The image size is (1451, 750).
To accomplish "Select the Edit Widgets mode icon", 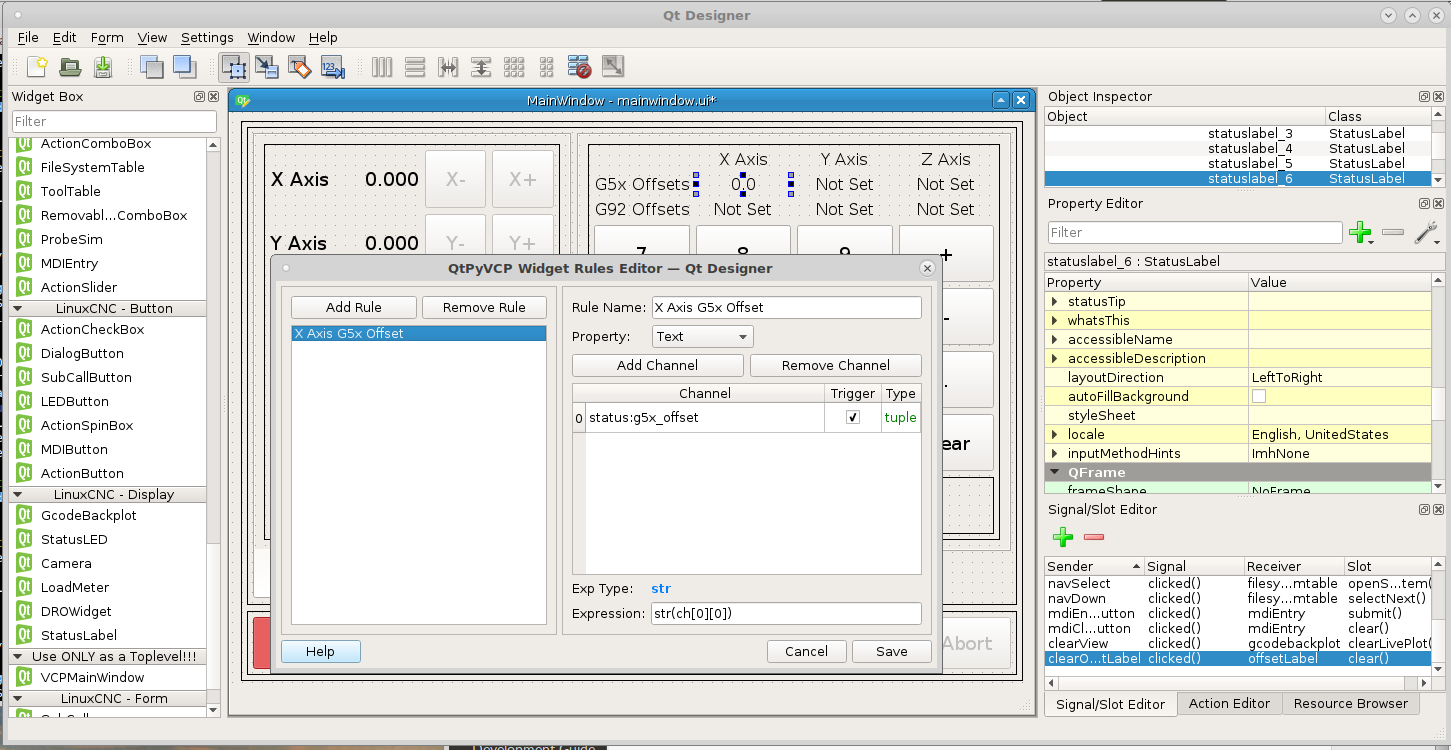I will (235, 67).
